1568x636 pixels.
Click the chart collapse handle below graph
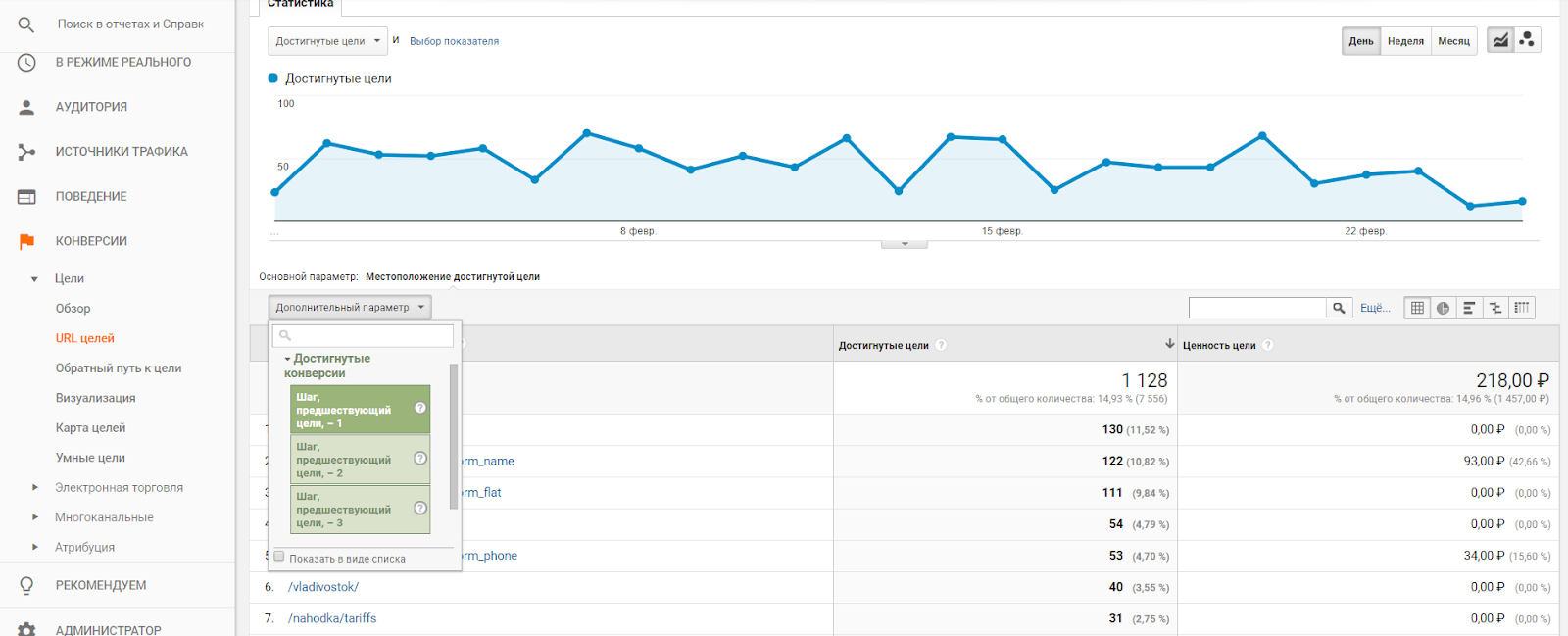[905, 244]
